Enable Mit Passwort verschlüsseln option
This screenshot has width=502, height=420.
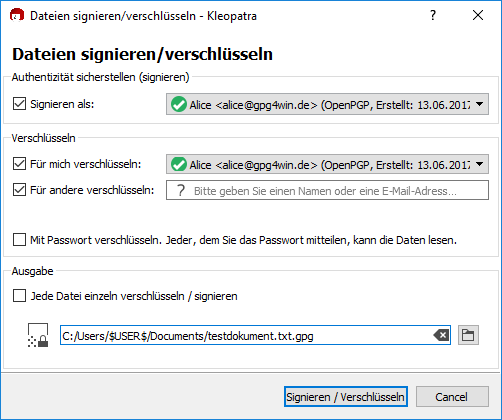19,240
